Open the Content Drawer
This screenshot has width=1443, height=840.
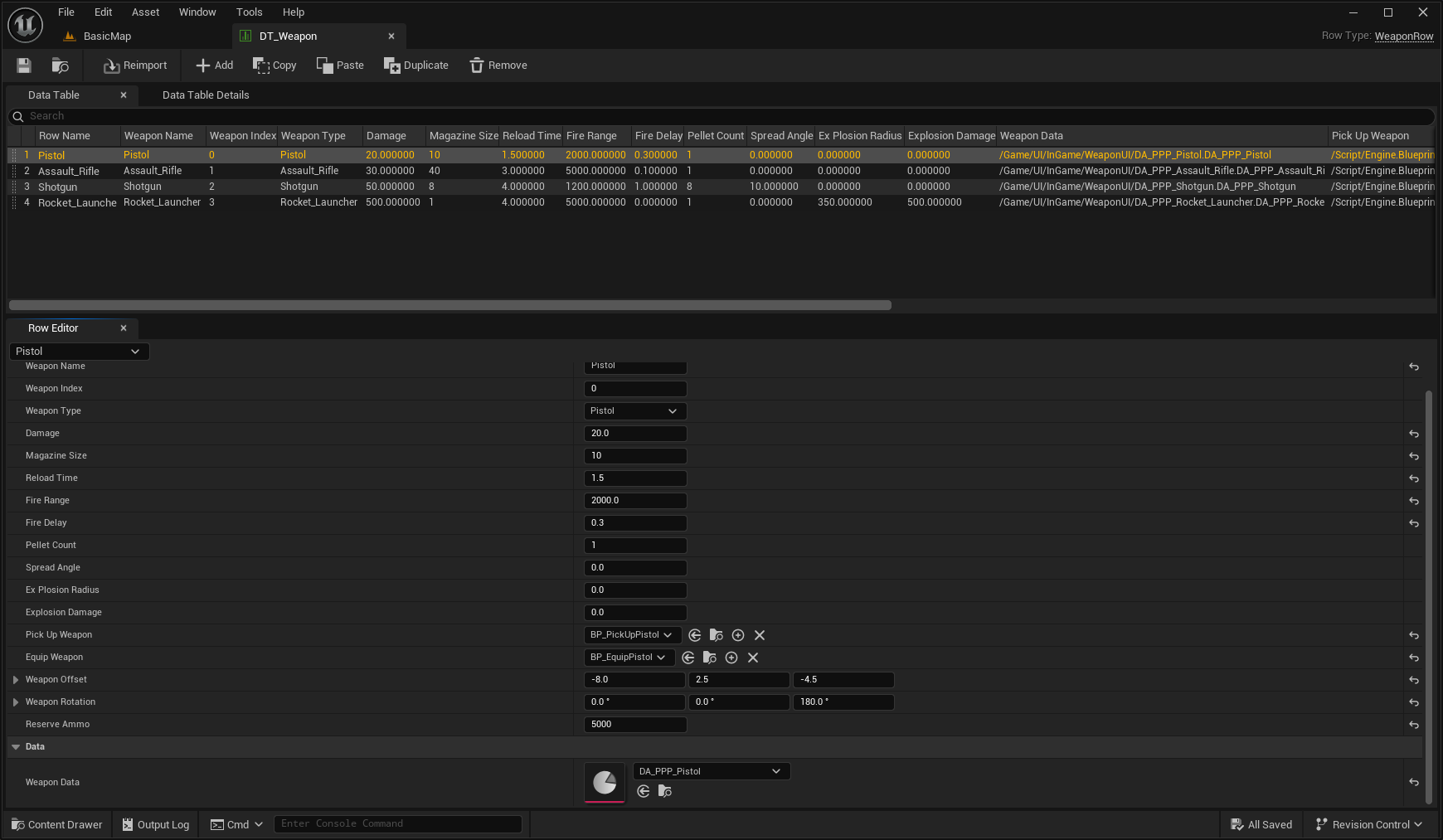click(x=57, y=824)
